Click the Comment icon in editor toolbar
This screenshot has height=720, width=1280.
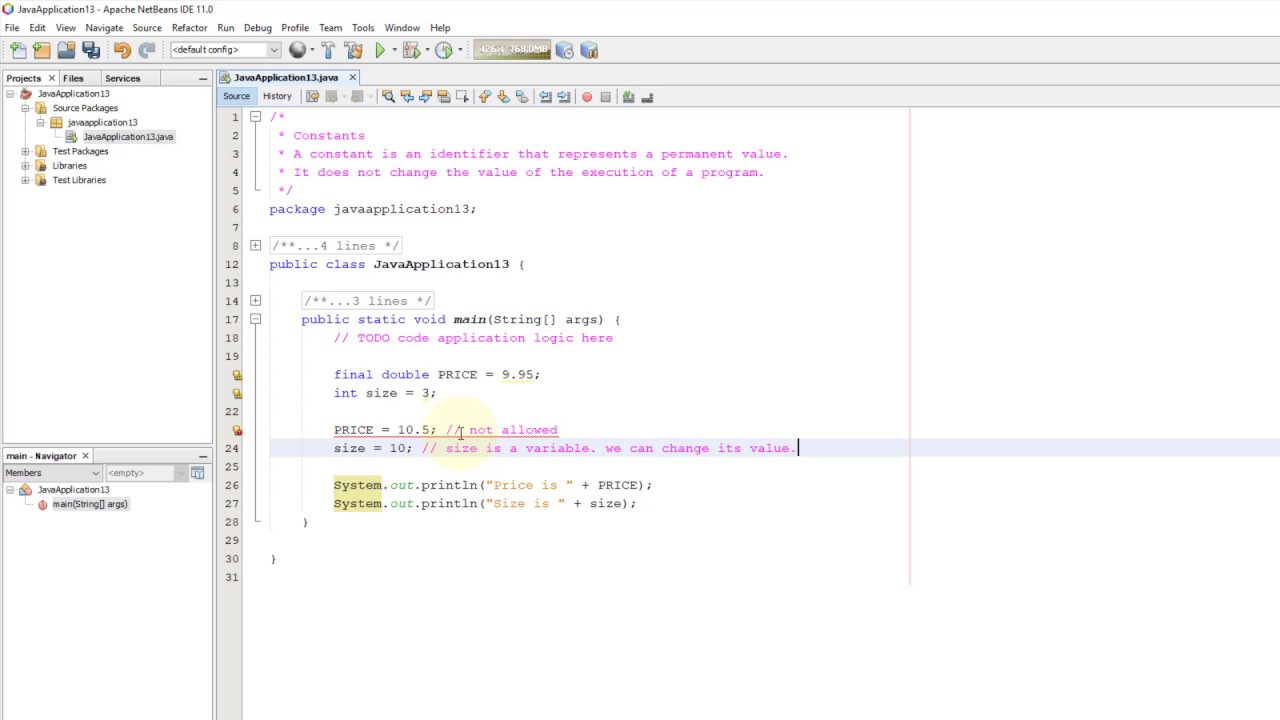[628, 97]
